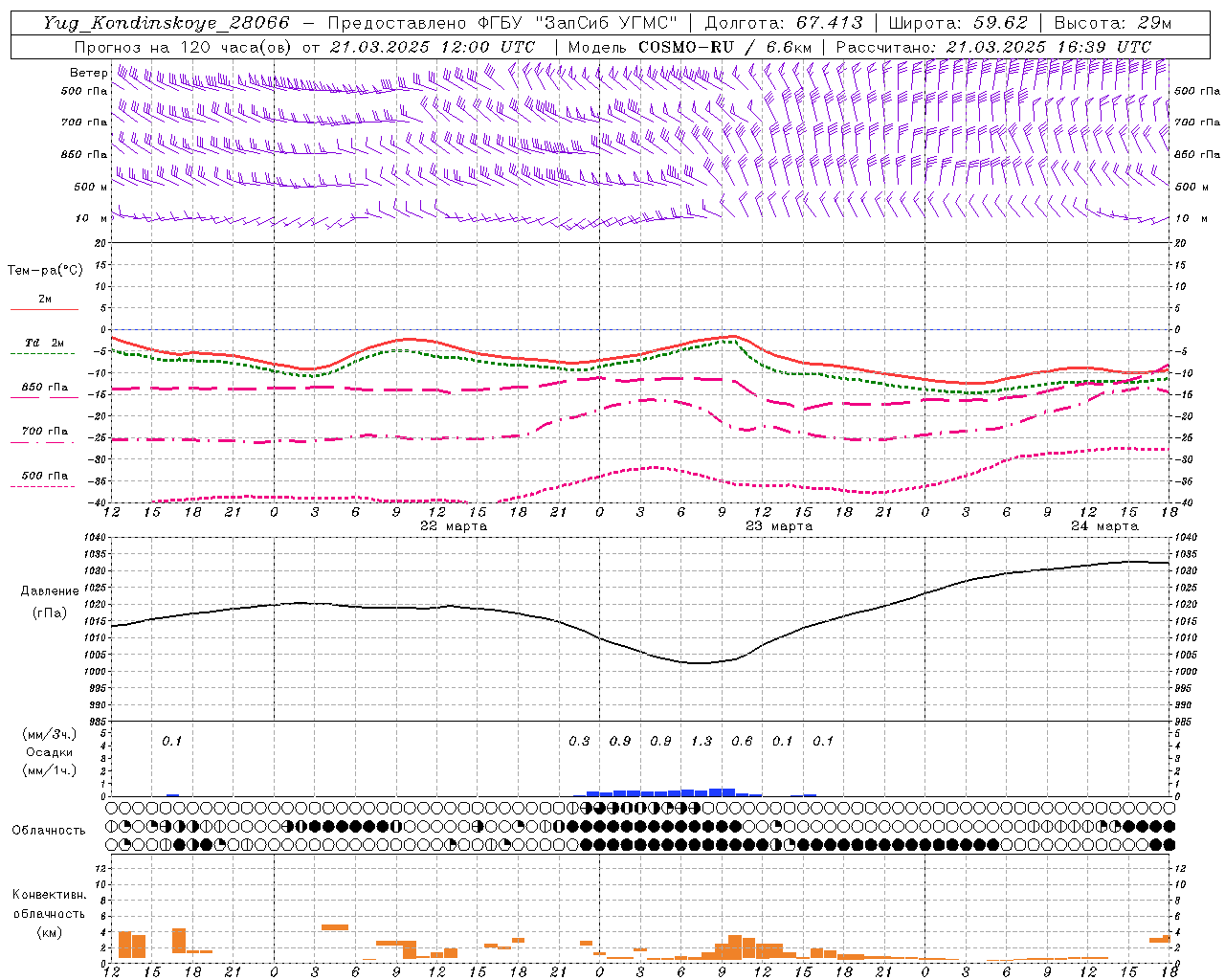Select the "Давление" pressure panel label
Screen dimensions: 1225x980
tap(48, 591)
